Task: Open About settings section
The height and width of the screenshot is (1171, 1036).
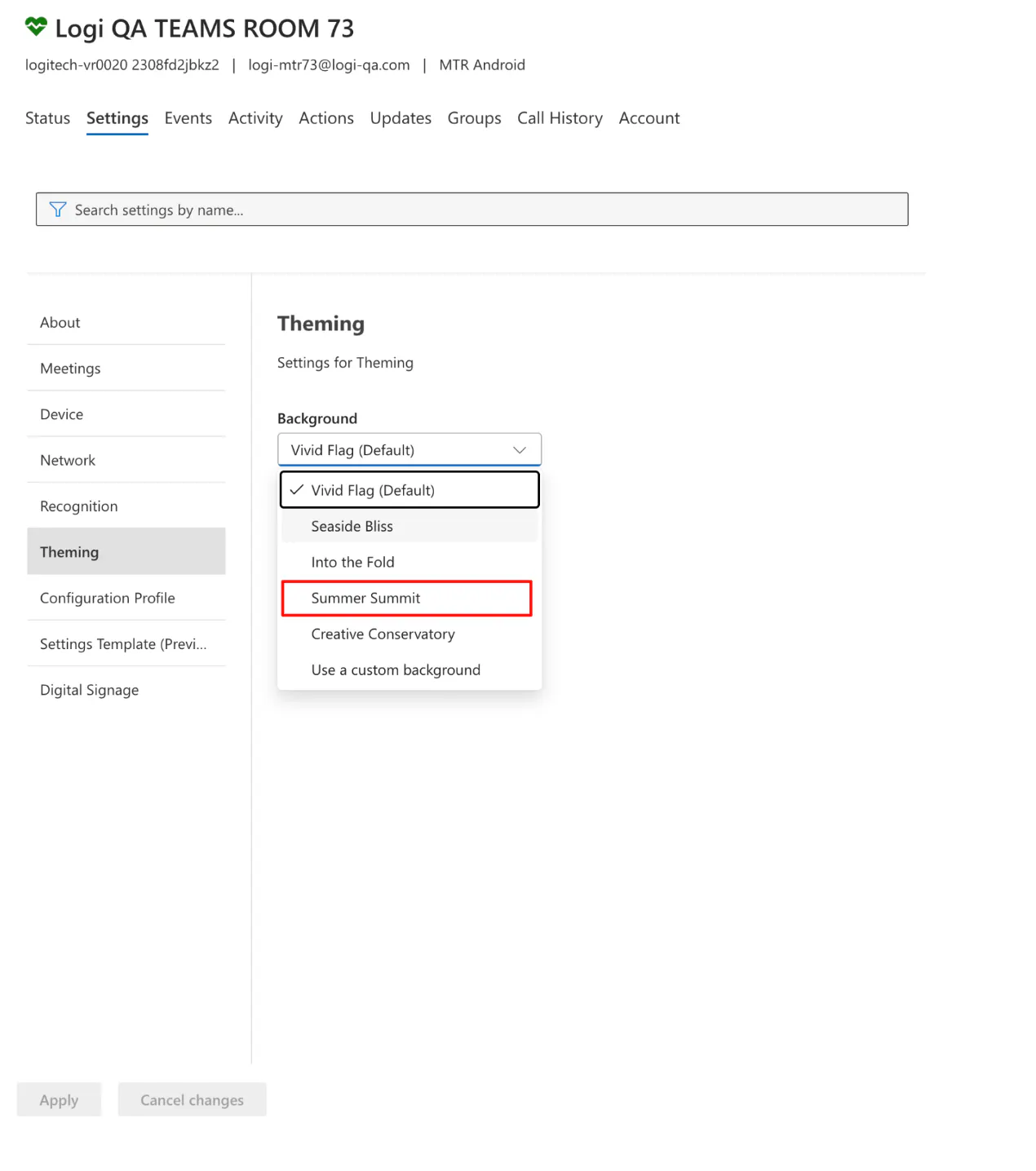Action: pos(126,322)
